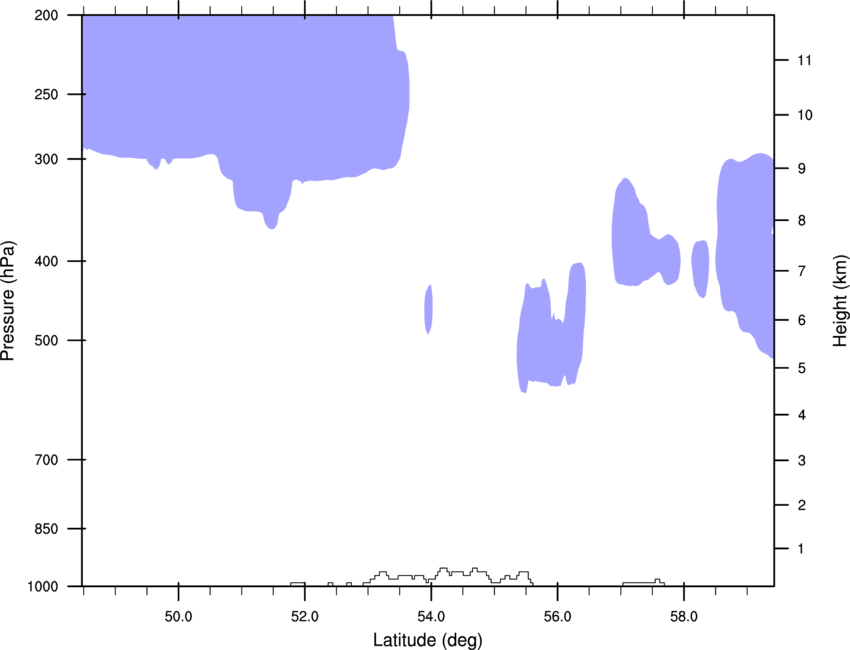The height and width of the screenshot is (650, 850).
Task: Pick the 6 km height label
Action: 802,320
